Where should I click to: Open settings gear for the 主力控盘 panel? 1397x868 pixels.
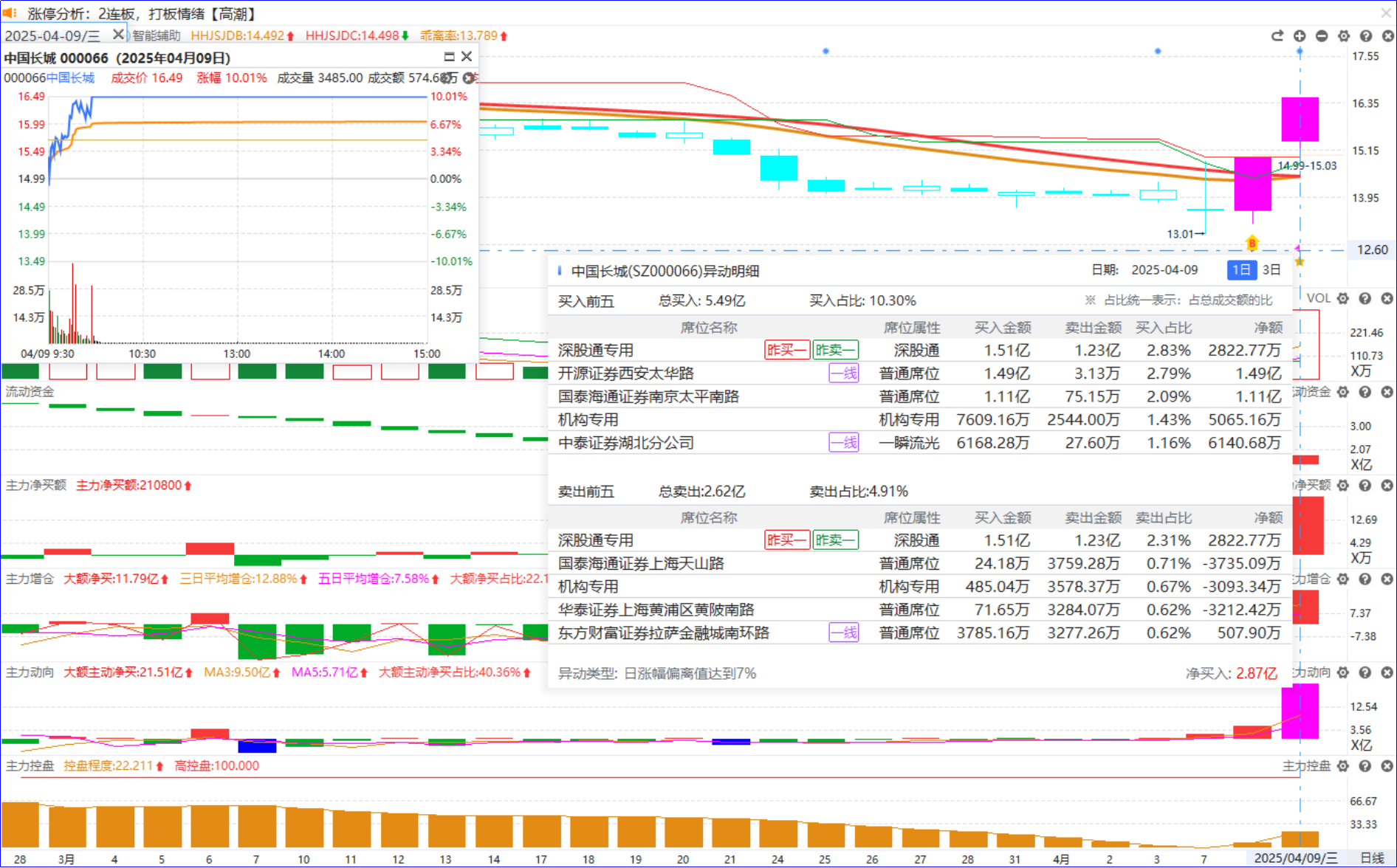(1343, 766)
